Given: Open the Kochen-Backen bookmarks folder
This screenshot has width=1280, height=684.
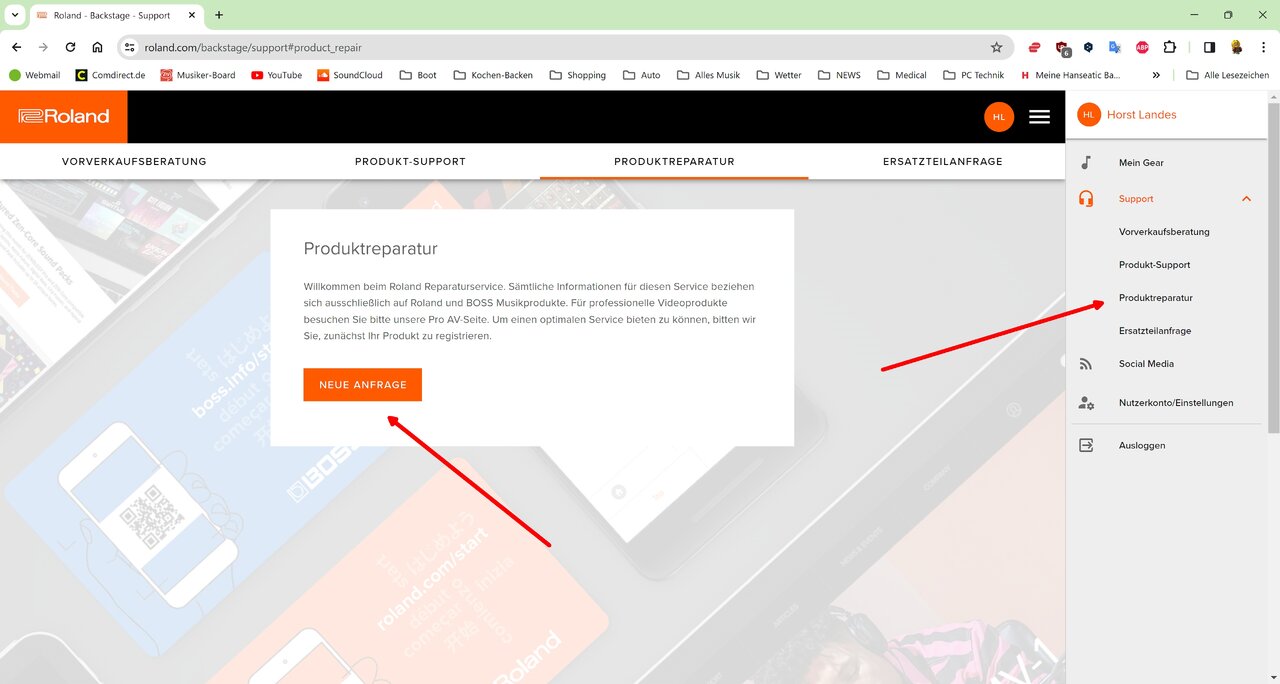Looking at the screenshot, I should pos(493,75).
